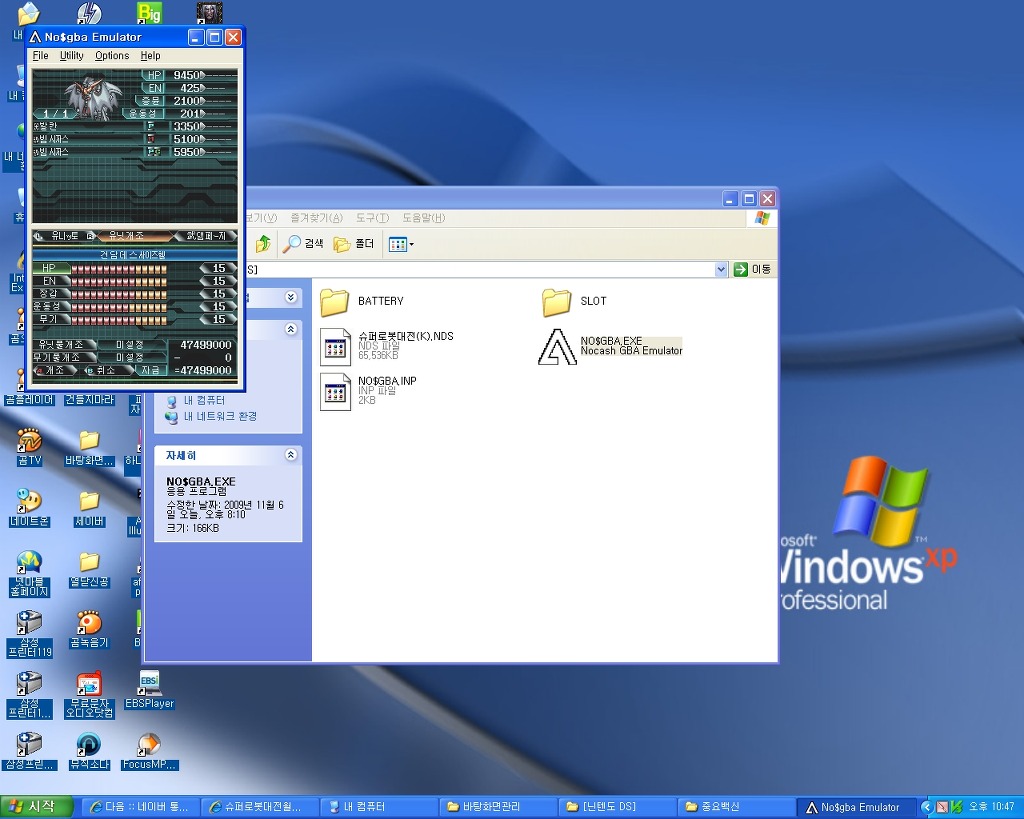Select the NO$GBA.EXE application icon
The width and height of the screenshot is (1024, 819).
[x=556, y=346]
